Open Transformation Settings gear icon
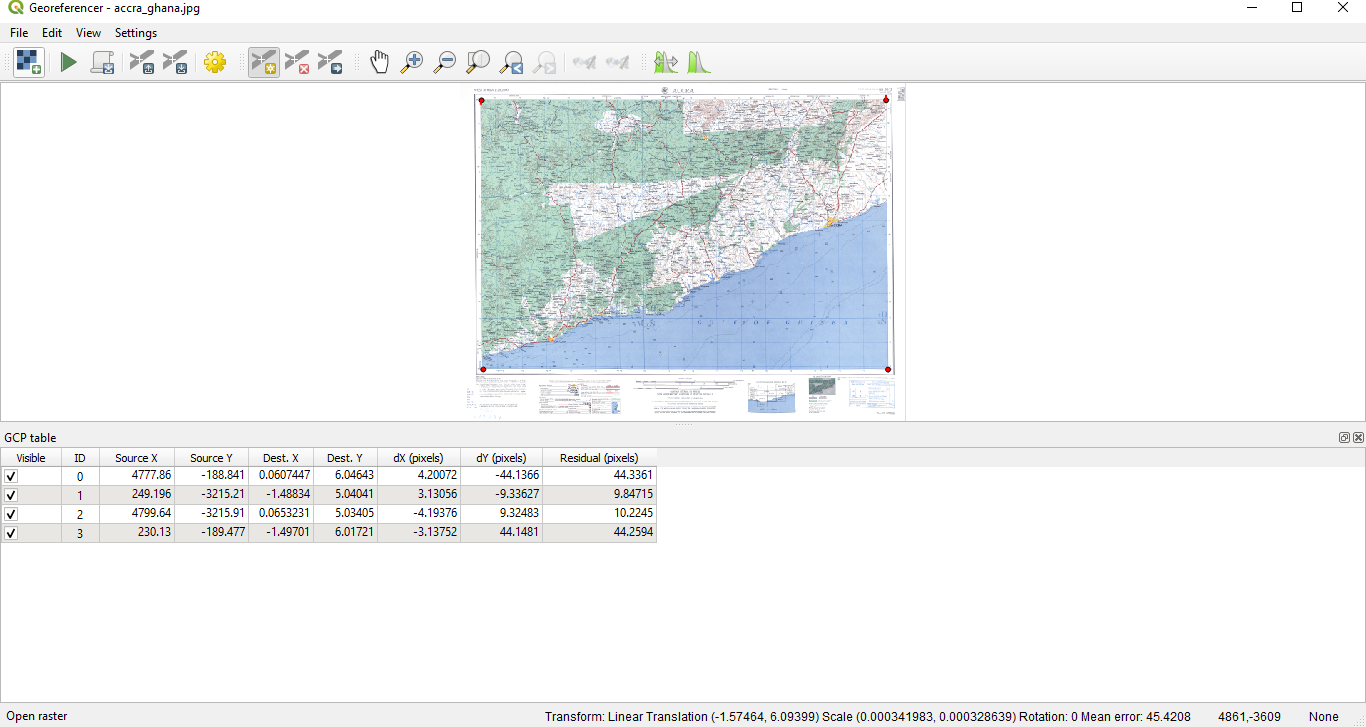 (x=215, y=63)
